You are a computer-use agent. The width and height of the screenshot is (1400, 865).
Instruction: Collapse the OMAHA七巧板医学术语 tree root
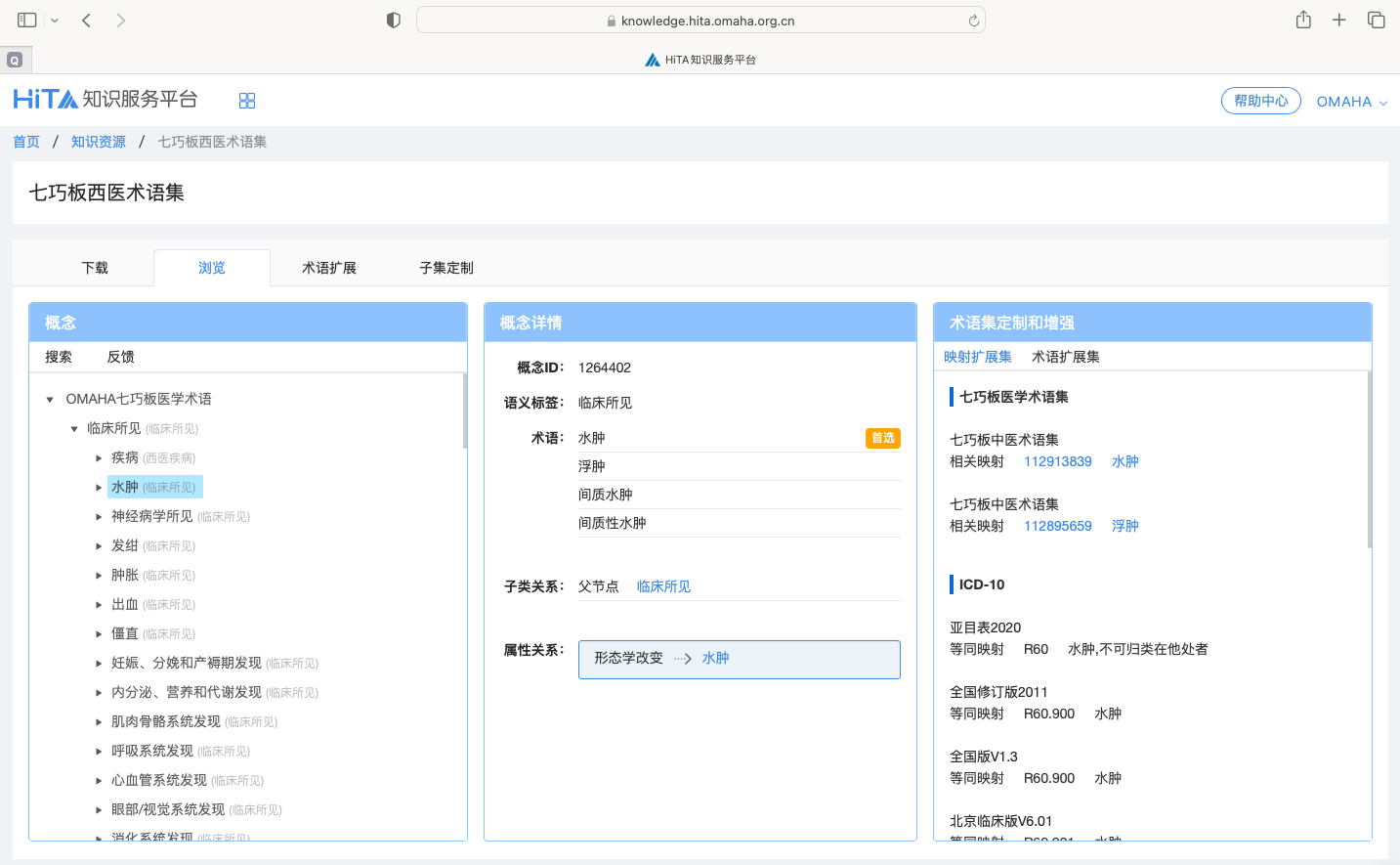50,400
